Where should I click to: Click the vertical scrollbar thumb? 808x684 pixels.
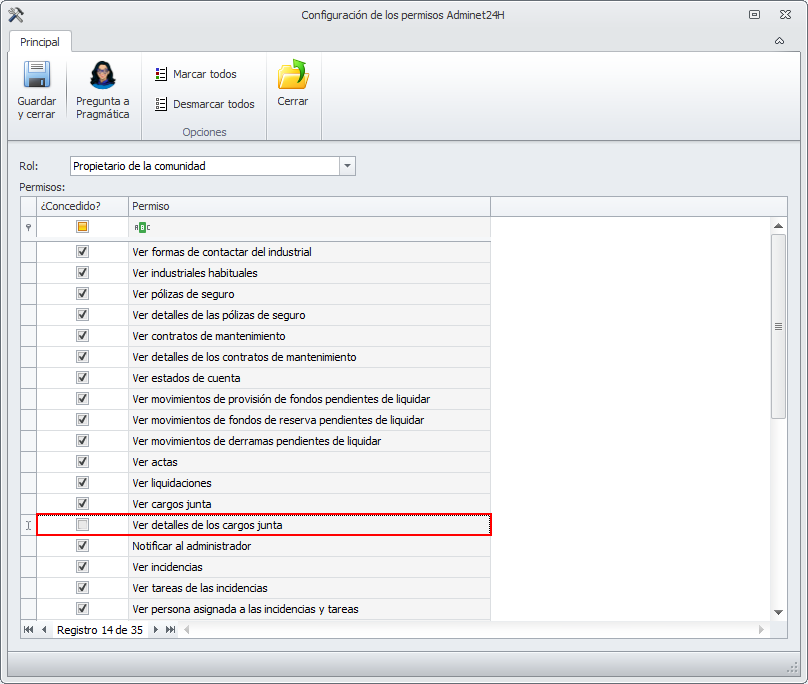pyautogui.click(x=779, y=326)
